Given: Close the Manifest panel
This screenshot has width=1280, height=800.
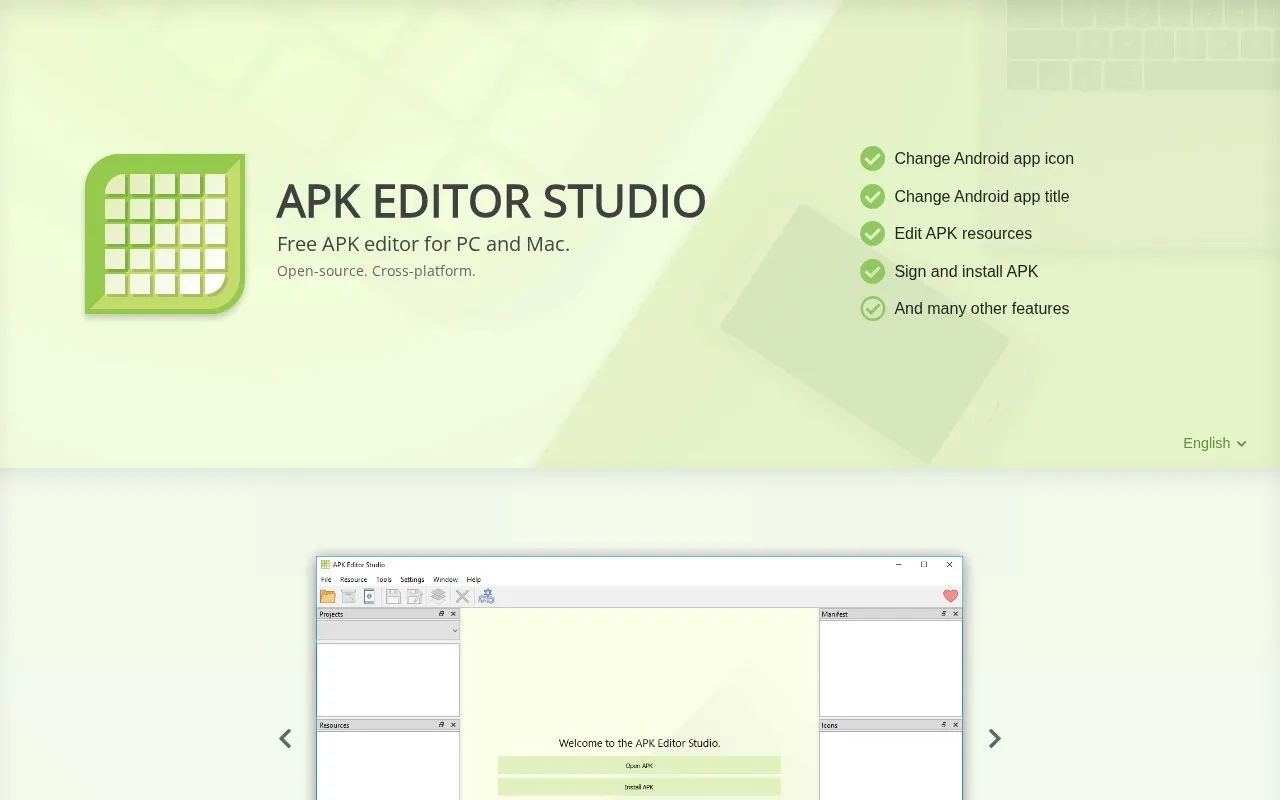Looking at the screenshot, I should [x=955, y=614].
